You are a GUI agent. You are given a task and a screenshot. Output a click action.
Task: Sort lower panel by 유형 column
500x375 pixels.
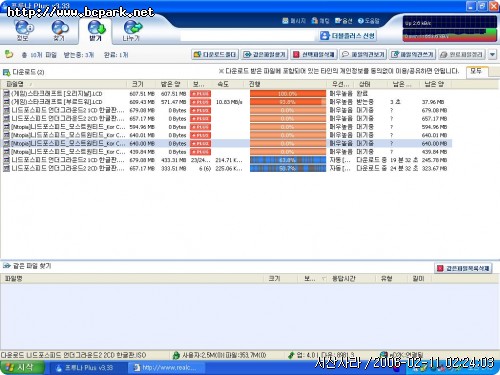pyautogui.click(x=391, y=279)
